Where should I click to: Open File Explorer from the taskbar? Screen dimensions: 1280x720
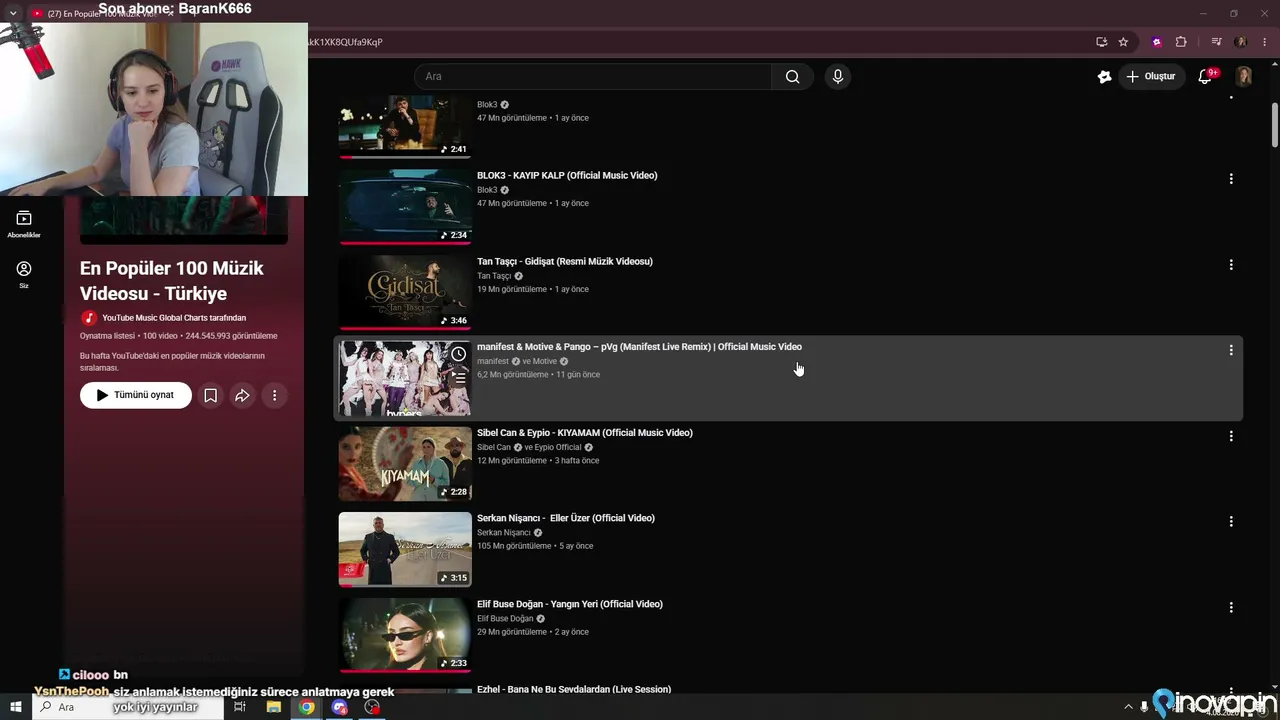point(273,707)
